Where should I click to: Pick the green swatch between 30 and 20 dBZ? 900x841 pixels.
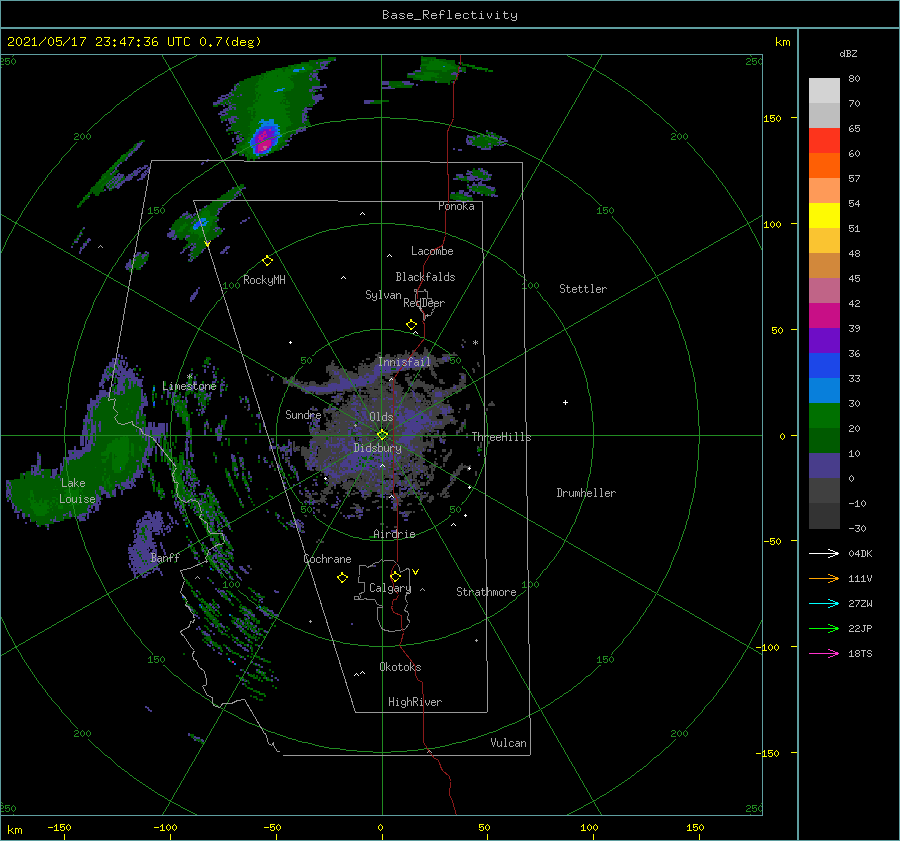[x=824, y=416]
